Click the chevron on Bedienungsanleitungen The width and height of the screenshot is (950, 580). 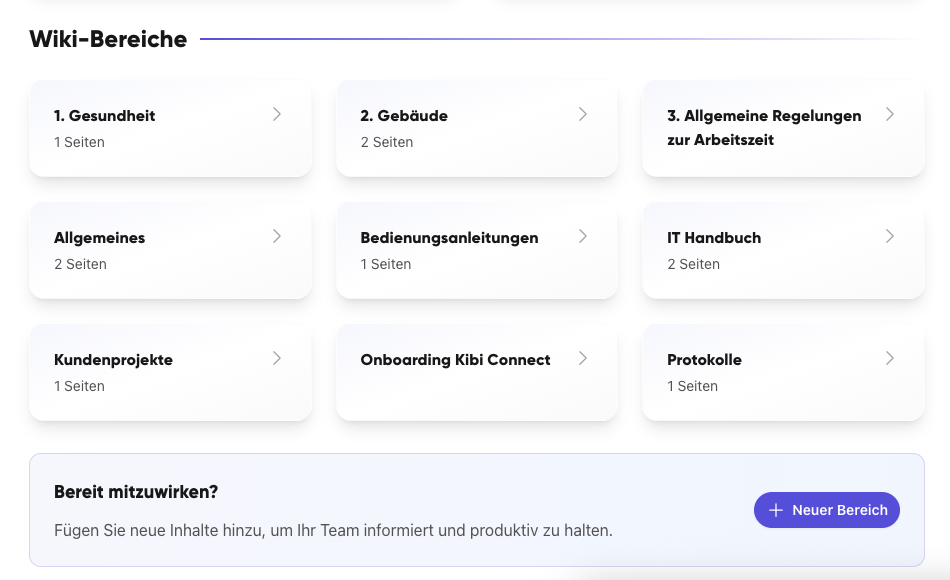point(583,236)
